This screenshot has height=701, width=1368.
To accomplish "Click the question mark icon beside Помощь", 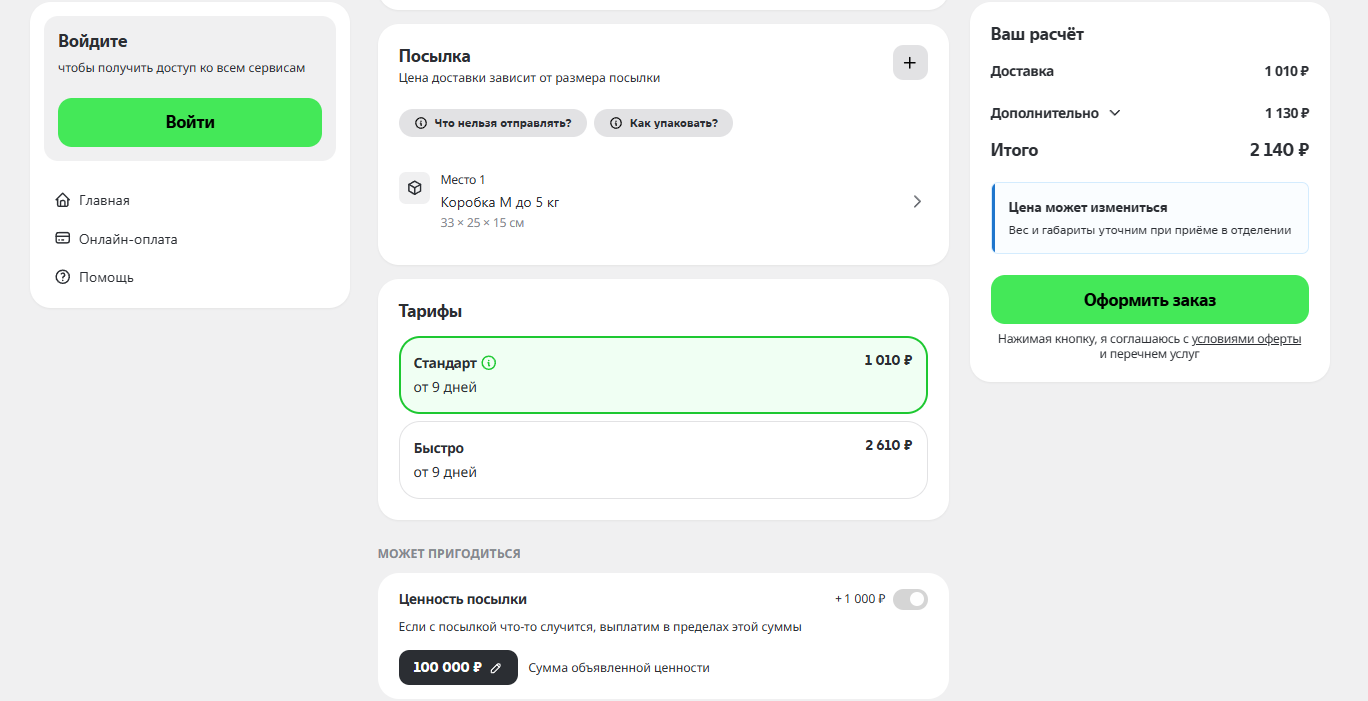I will 63,277.
